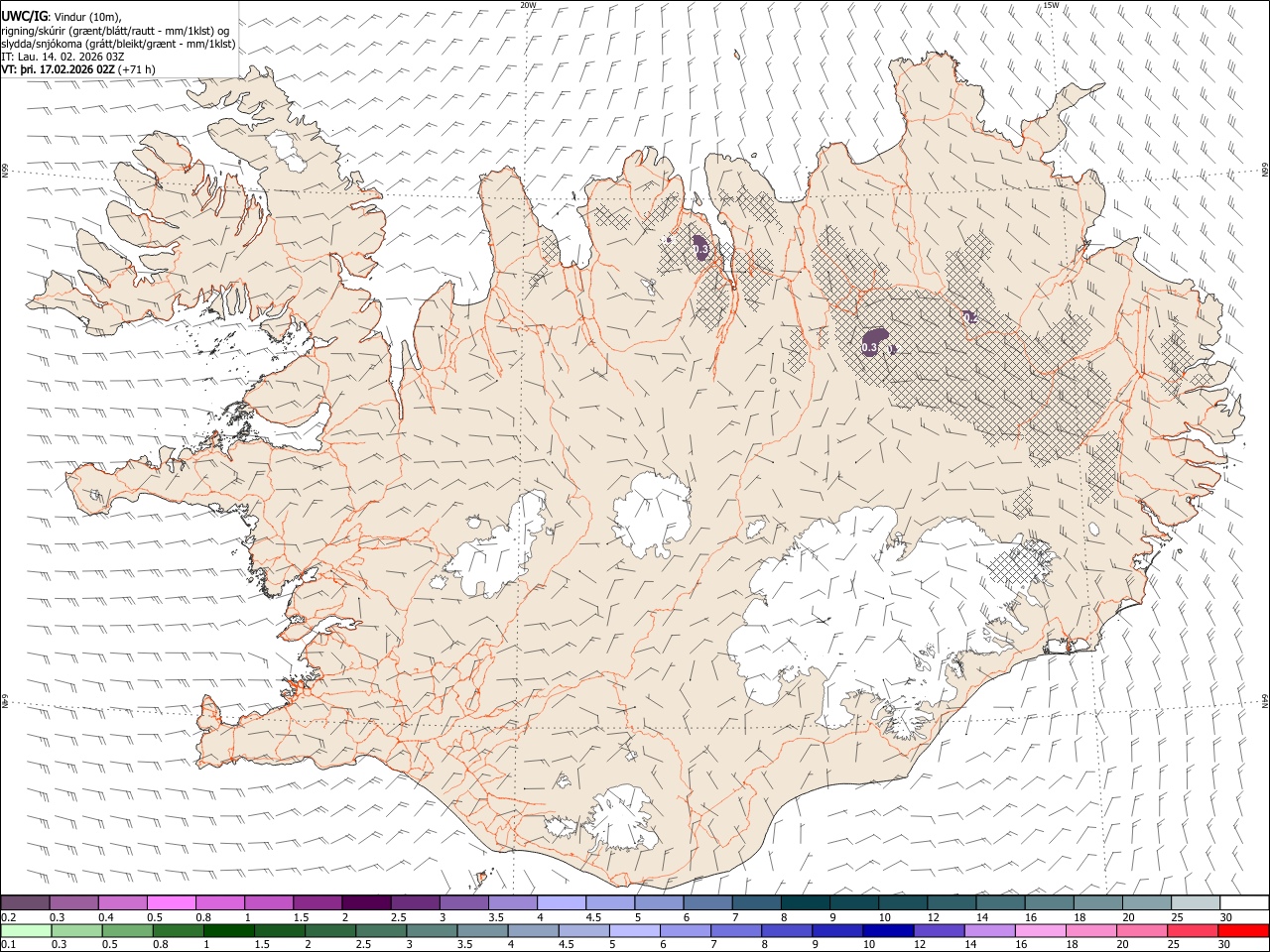Click the white upper-row swatch labeled 30

pos(1244,902)
